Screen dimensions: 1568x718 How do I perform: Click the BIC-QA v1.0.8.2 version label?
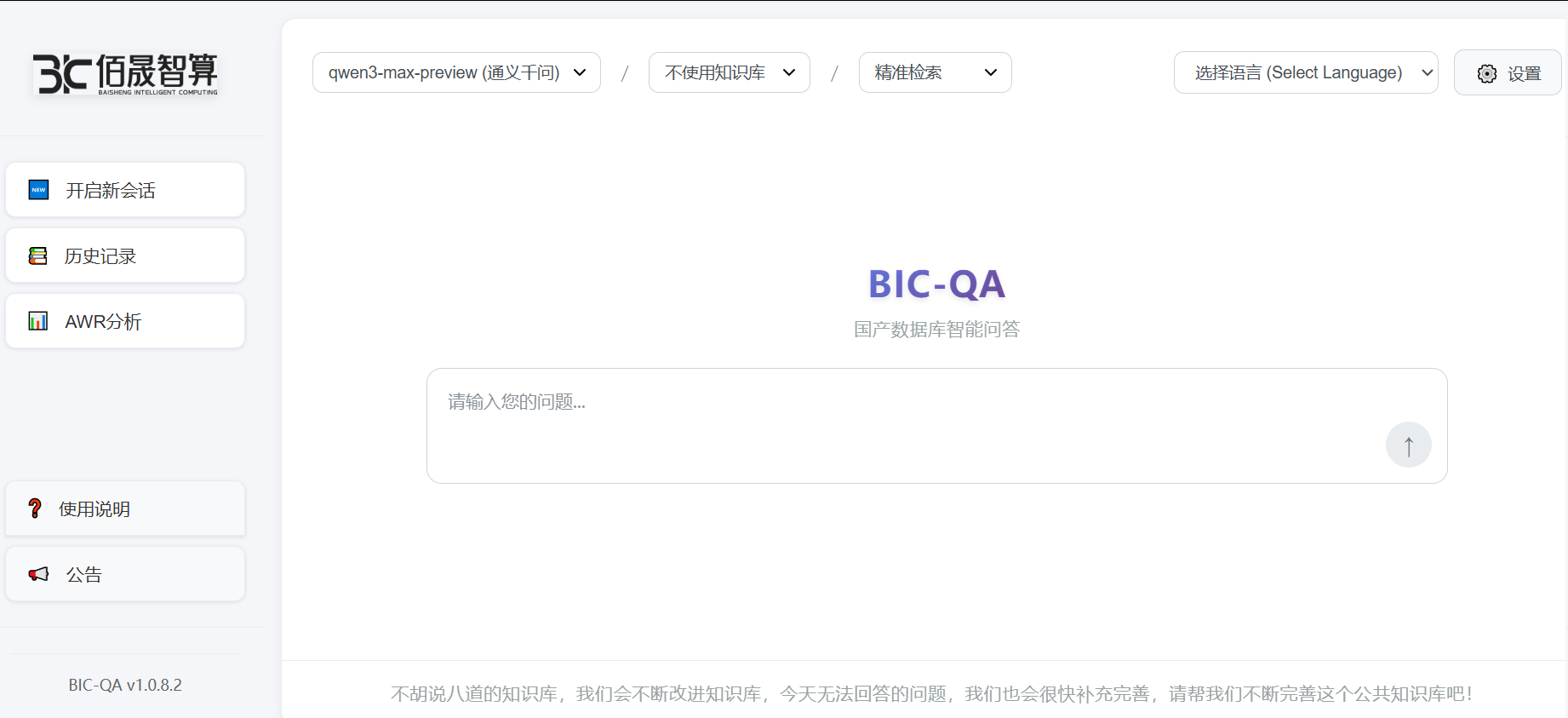point(125,685)
